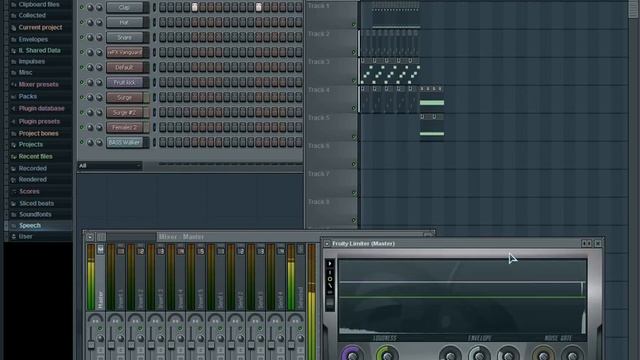Open the reFX Vanguard channel
The image size is (640, 360).
point(124,52)
